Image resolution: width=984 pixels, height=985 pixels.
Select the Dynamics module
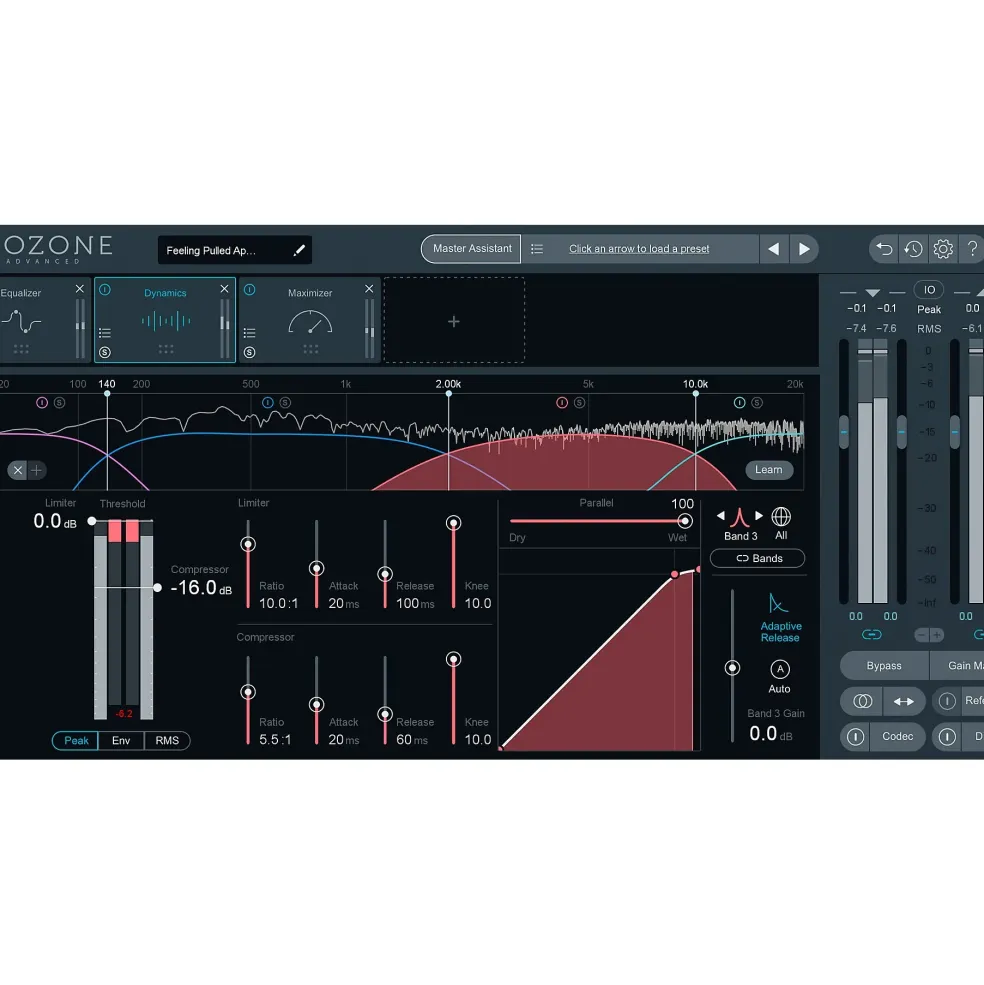pyautogui.click(x=165, y=320)
